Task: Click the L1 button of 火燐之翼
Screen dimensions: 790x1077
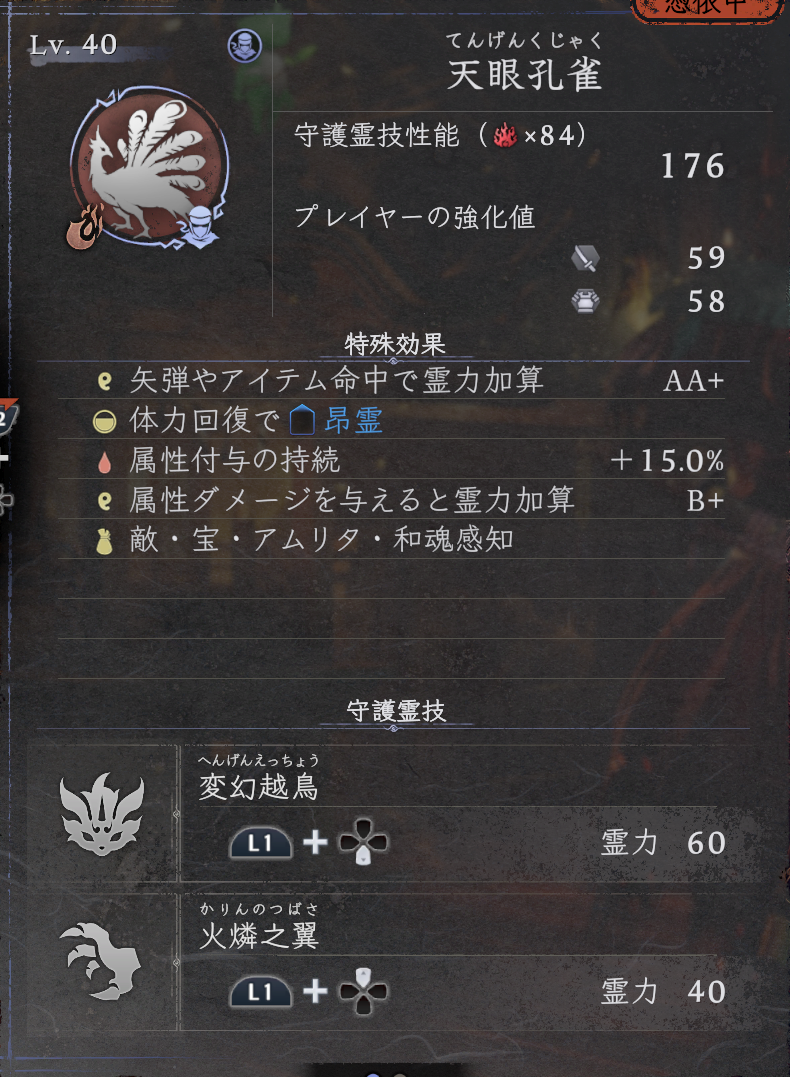Action: point(260,991)
